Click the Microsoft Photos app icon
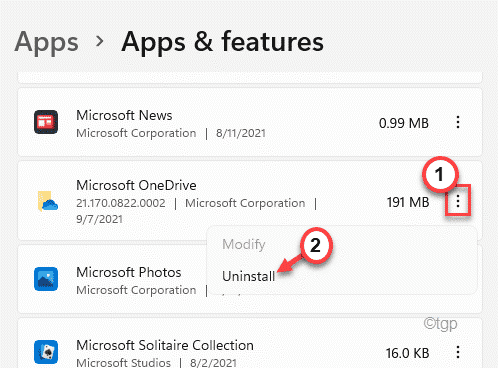 (46, 279)
